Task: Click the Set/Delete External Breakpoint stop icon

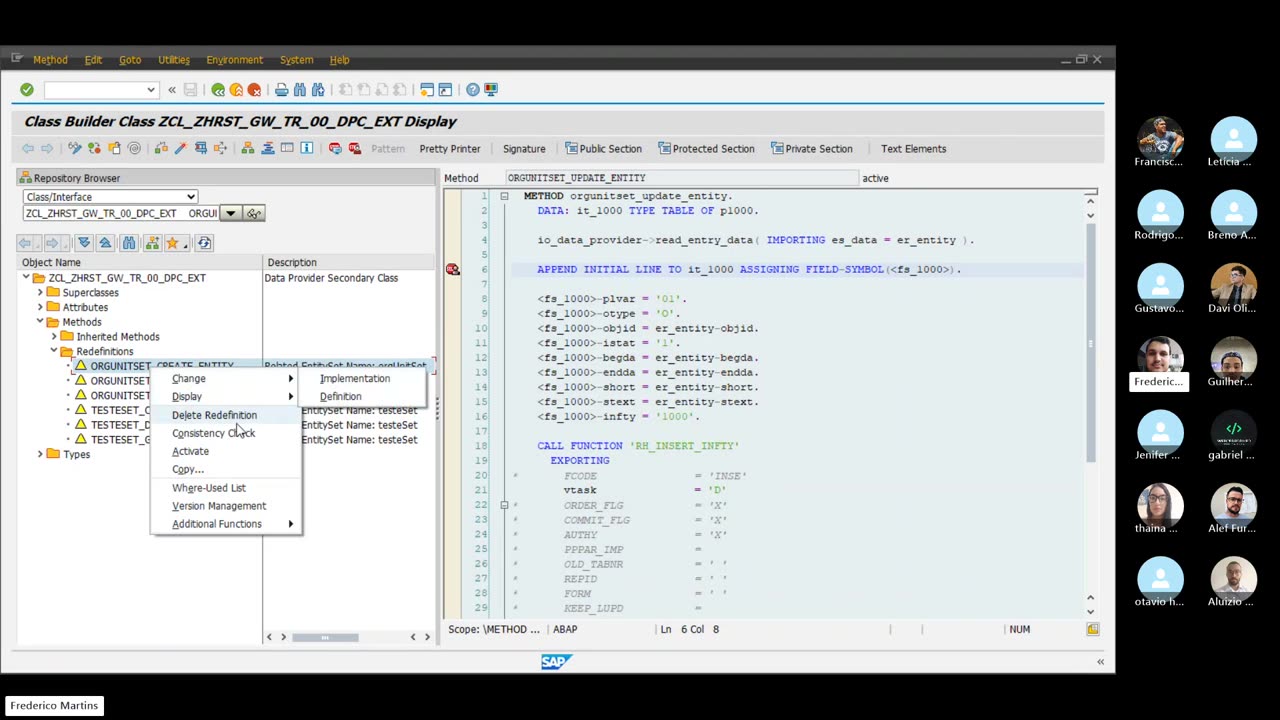Action: click(x=355, y=148)
